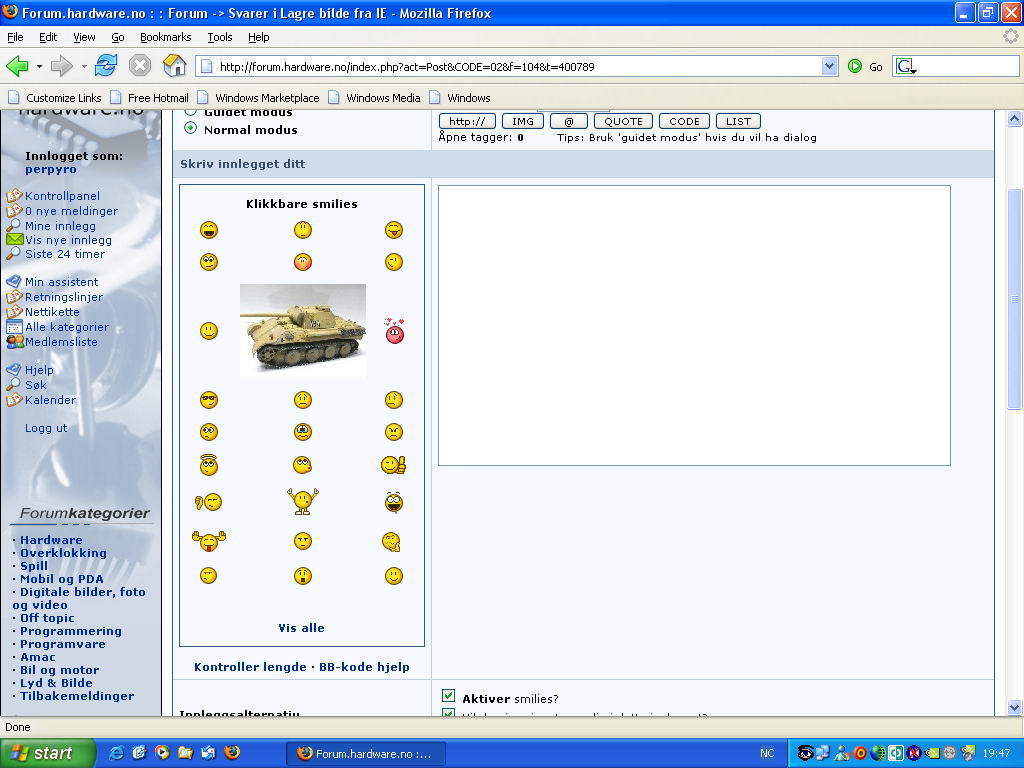Insert the thumbs-down smiley
The width and height of the screenshot is (1024, 768).
[x=209, y=502]
